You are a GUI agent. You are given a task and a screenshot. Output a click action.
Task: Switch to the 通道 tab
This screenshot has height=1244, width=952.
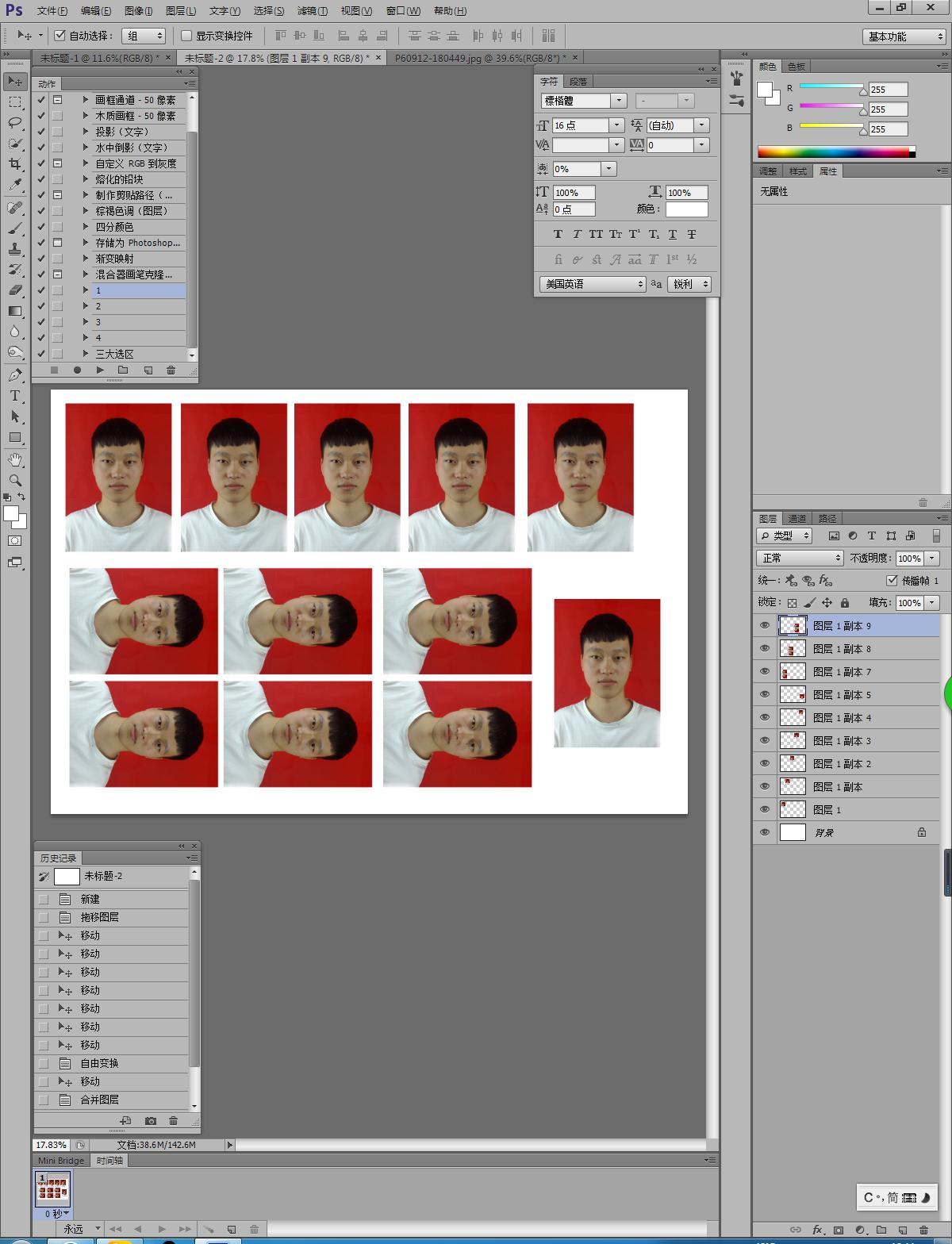point(797,518)
